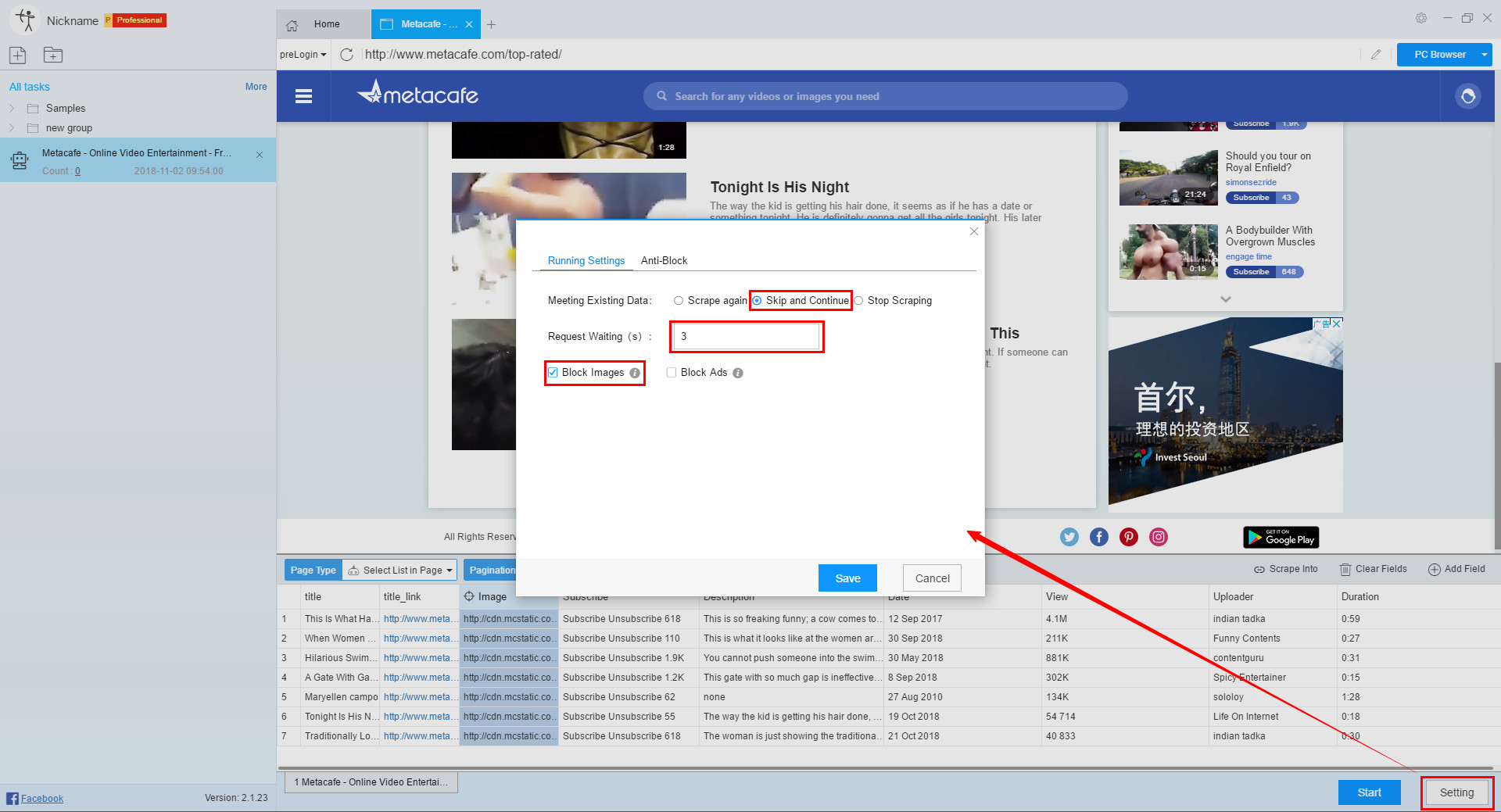The height and width of the screenshot is (812, 1501).
Task: Click the new group folder icon
Action: click(x=53, y=55)
